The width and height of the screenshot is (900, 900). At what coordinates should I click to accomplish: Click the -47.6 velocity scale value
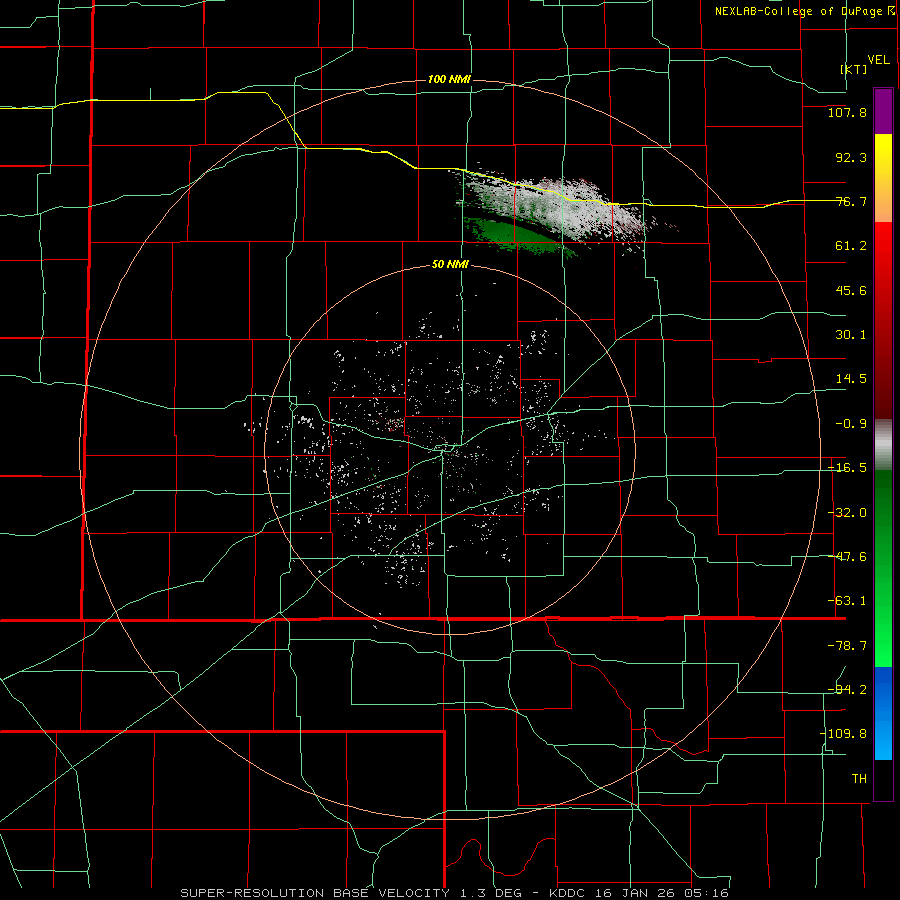847,557
